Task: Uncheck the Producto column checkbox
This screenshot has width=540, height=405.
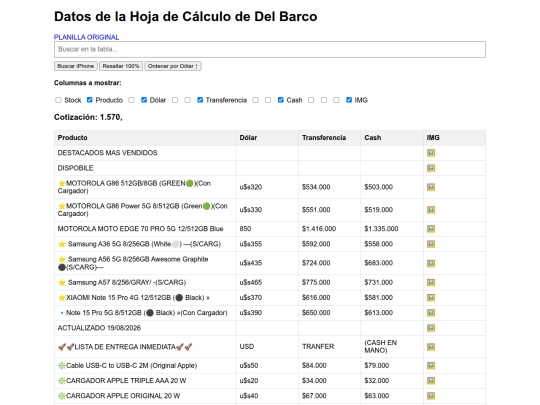Action: tap(90, 100)
